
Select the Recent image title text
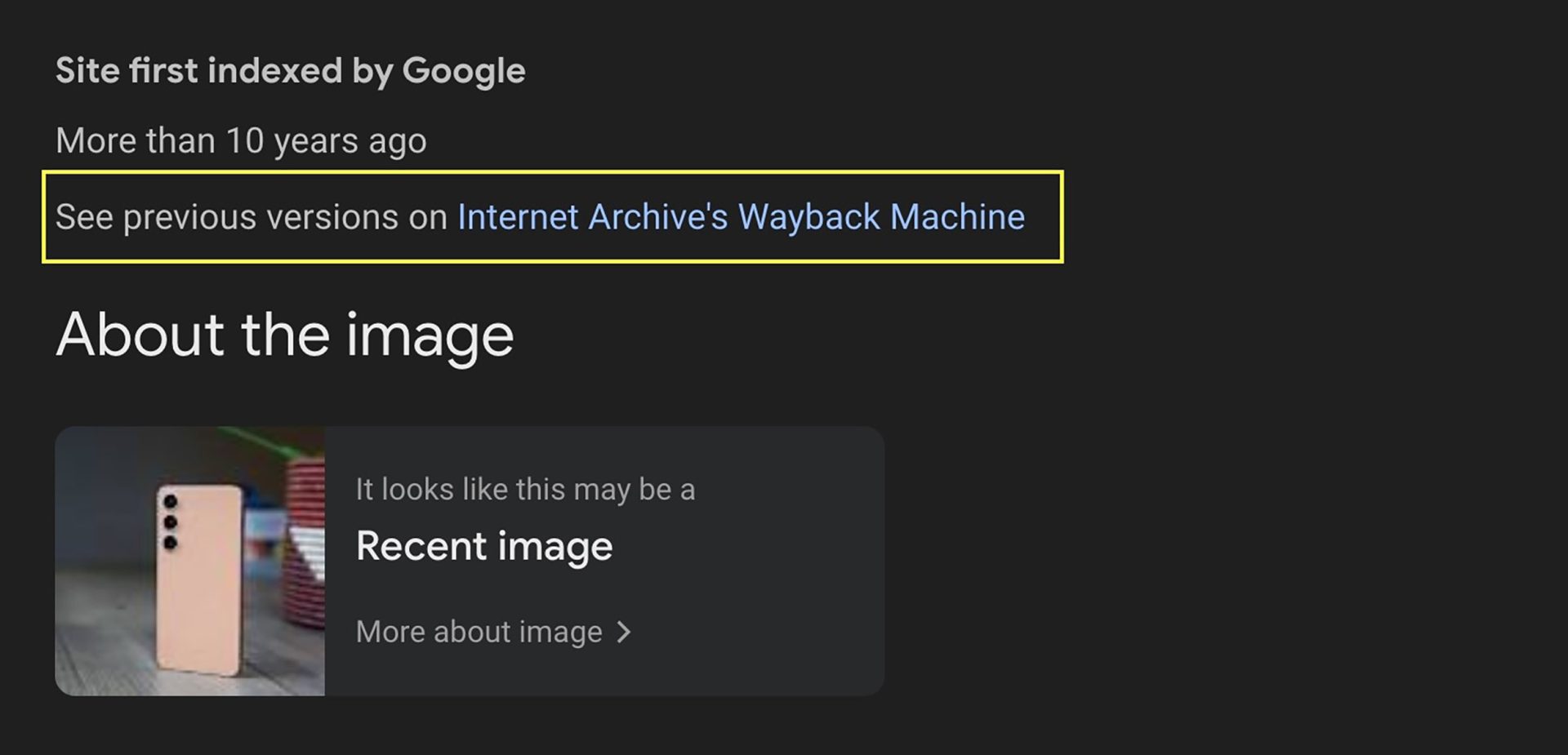point(483,546)
